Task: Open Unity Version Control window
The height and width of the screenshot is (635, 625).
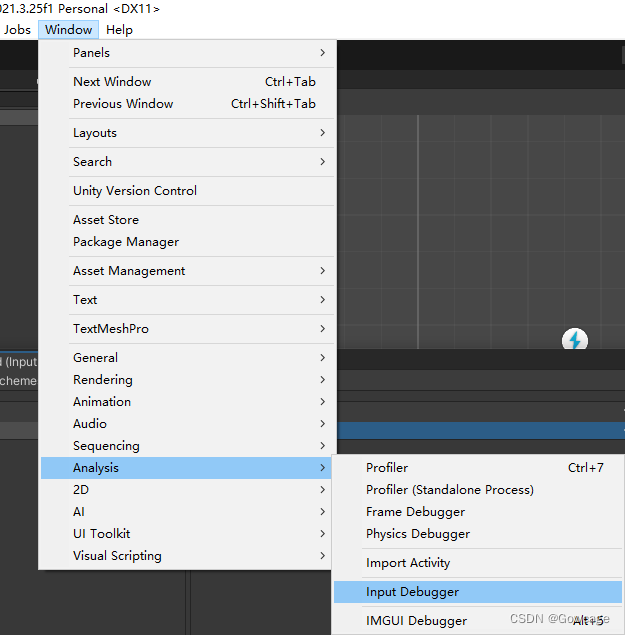Action: coord(188,191)
